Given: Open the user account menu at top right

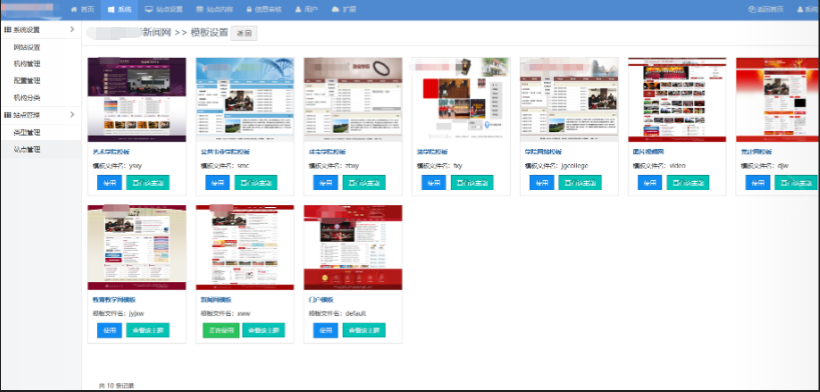Looking at the screenshot, I should point(808,9).
